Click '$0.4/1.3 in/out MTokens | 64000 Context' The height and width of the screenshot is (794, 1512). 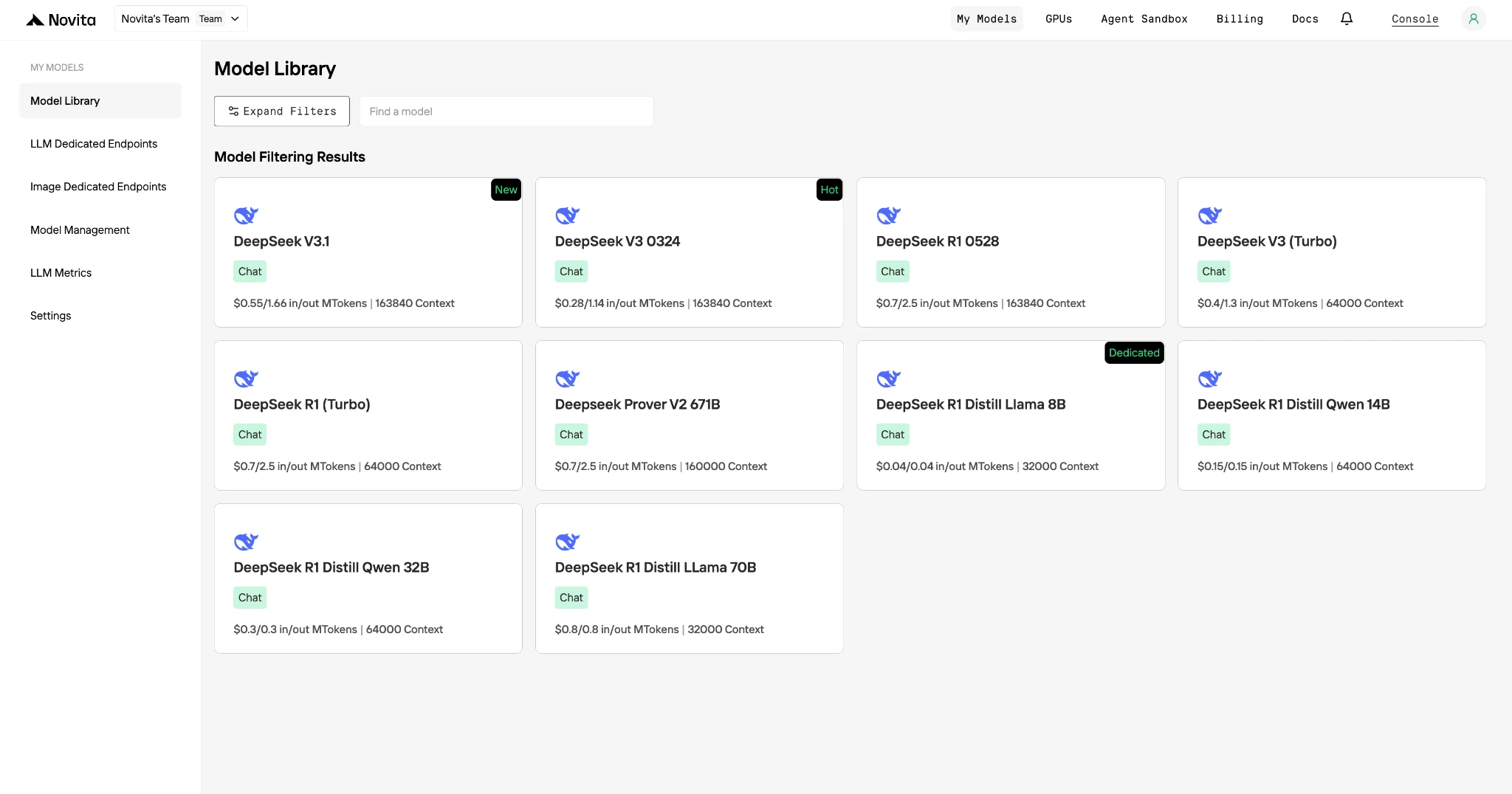click(x=1300, y=303)
